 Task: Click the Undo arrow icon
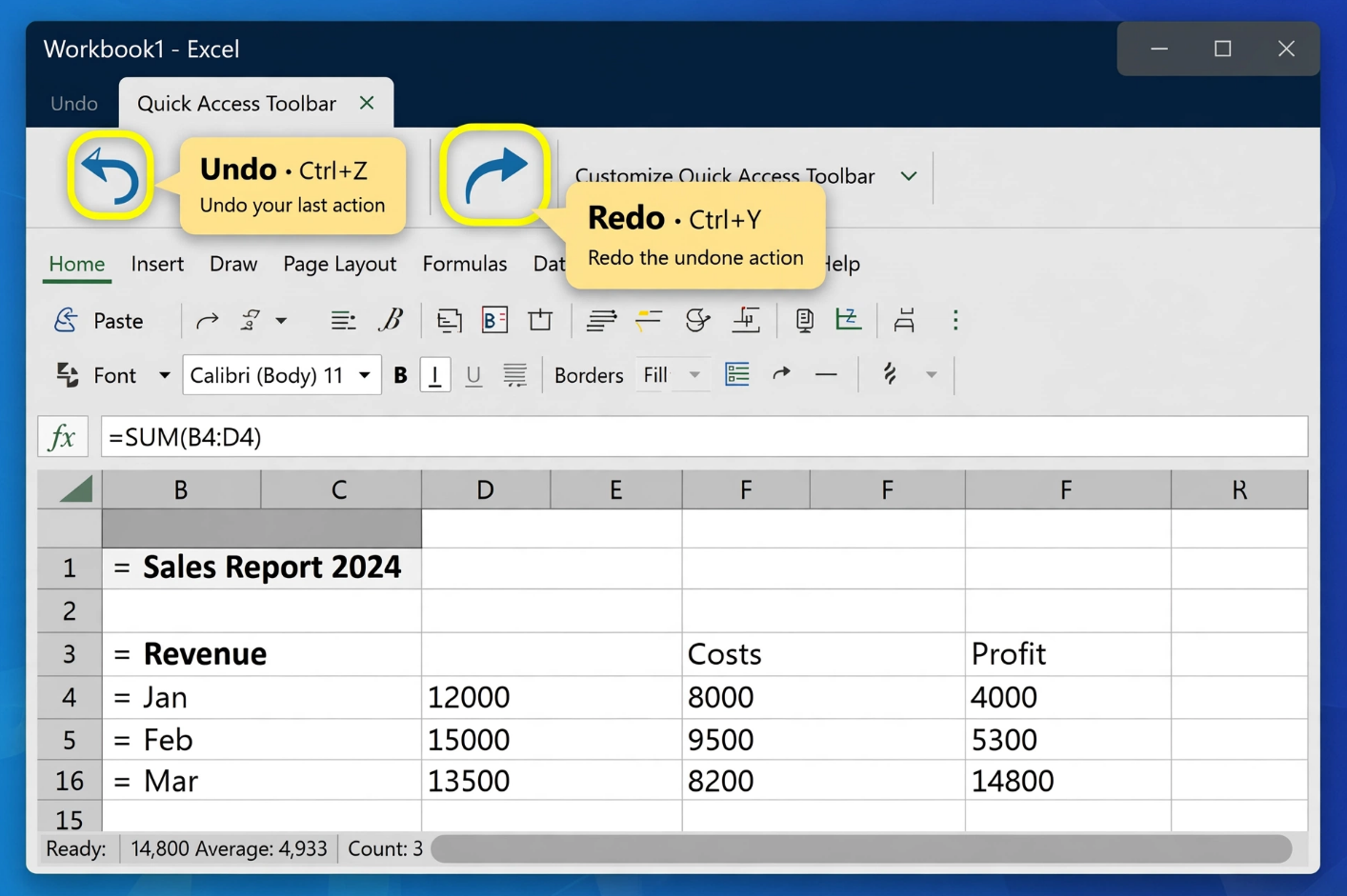[111, 175]
